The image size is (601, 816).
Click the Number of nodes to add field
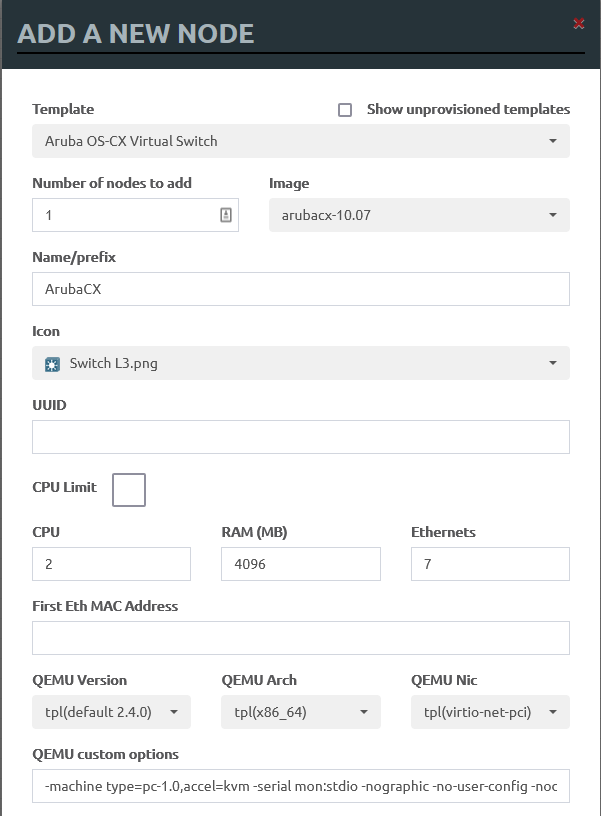120,214
